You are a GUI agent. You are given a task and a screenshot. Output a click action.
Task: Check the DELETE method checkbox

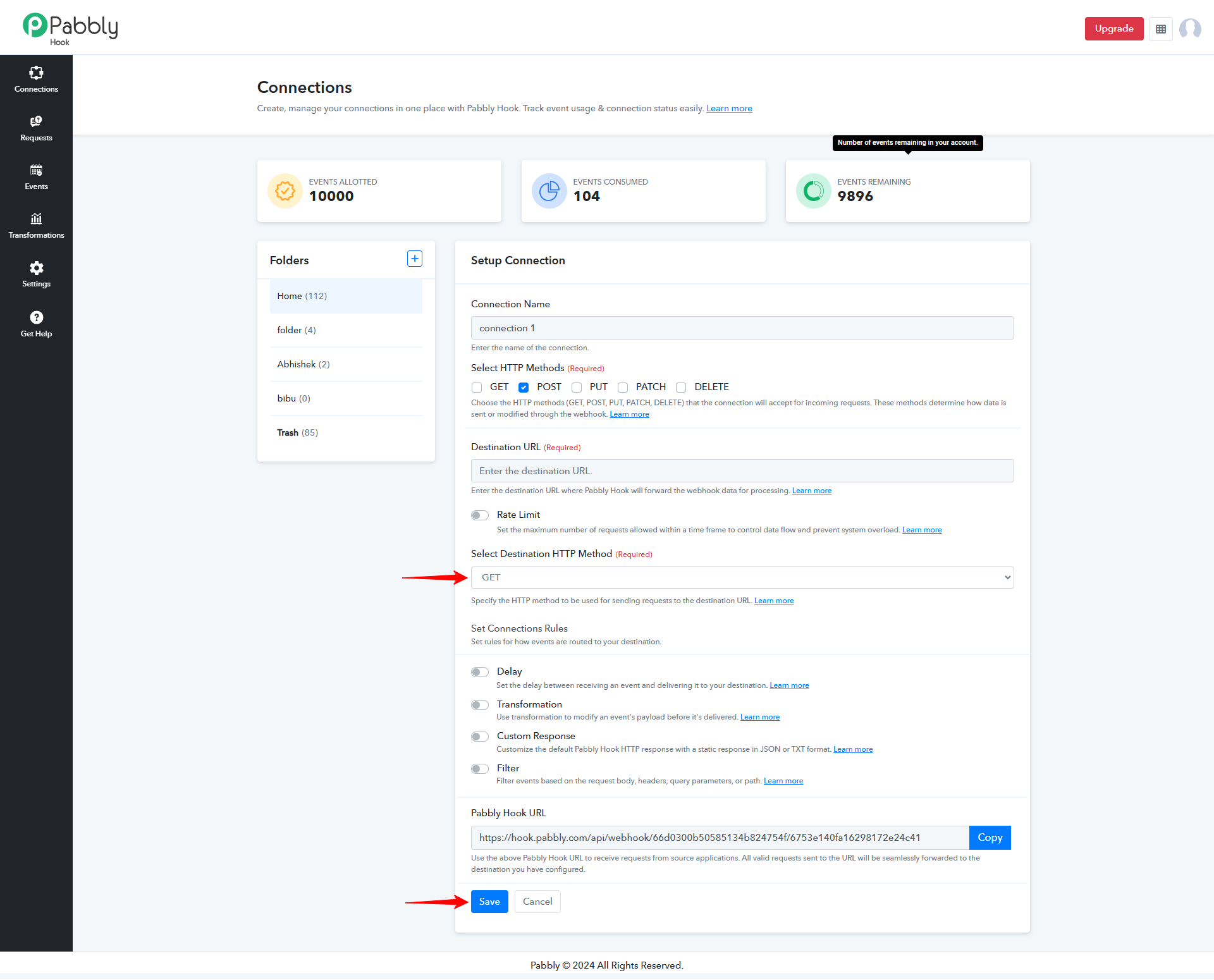(681, 388)
